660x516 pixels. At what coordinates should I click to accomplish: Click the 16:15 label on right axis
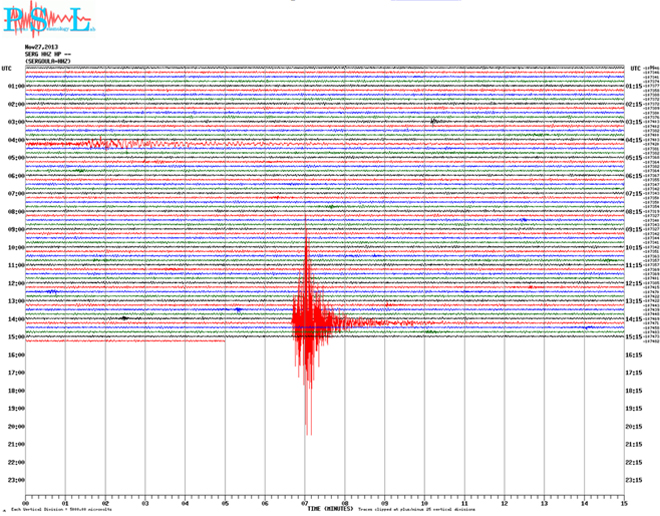(634, 355)
